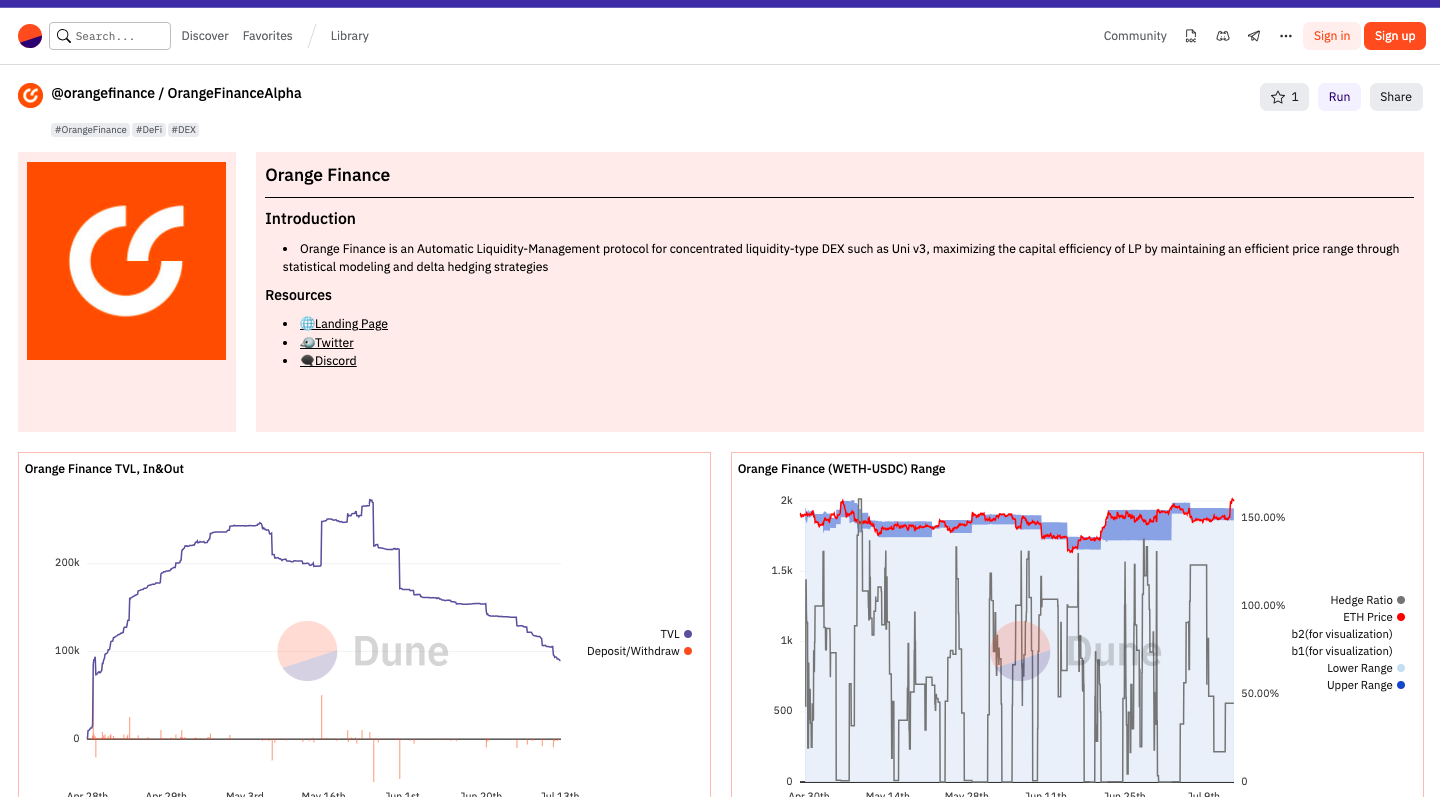1440x797 pixels.
Task: Toggle the ETH Price legend series
Action: click(1374, 617)
